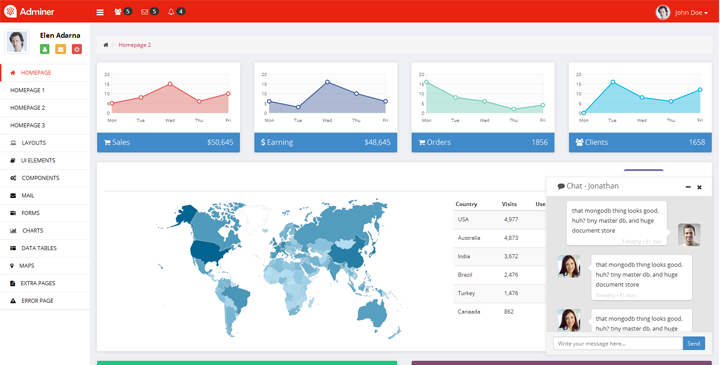This screenshot has height=365, width=720.
Task: Close the Chat - Jonathan panel
Action: 699,187
